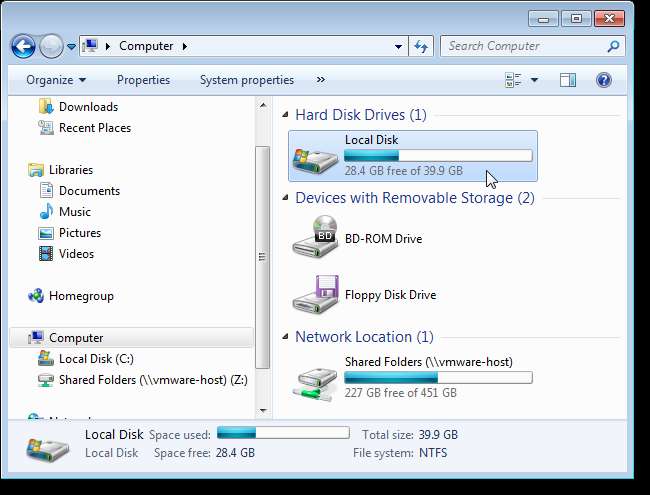
Task: Expand the address bar history dropdown
Action: [x=398, y=46]
